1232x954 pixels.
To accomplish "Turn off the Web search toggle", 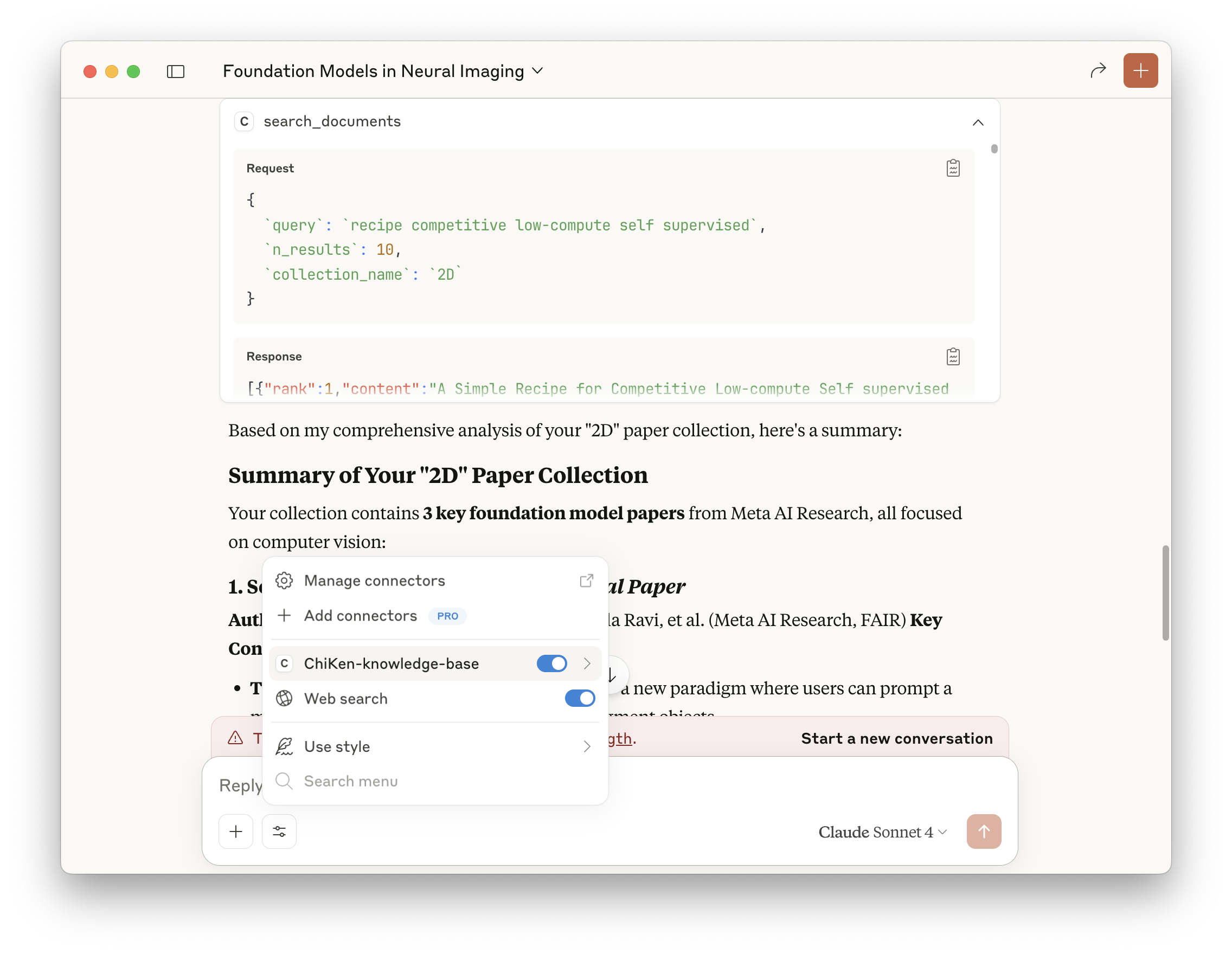I will (579, 699).
